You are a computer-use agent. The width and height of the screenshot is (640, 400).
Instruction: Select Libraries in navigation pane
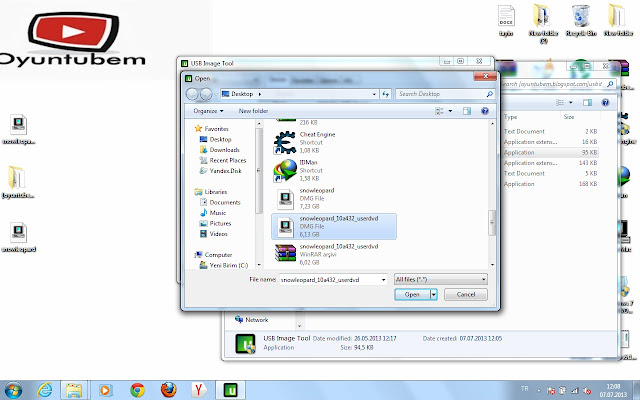216,192
